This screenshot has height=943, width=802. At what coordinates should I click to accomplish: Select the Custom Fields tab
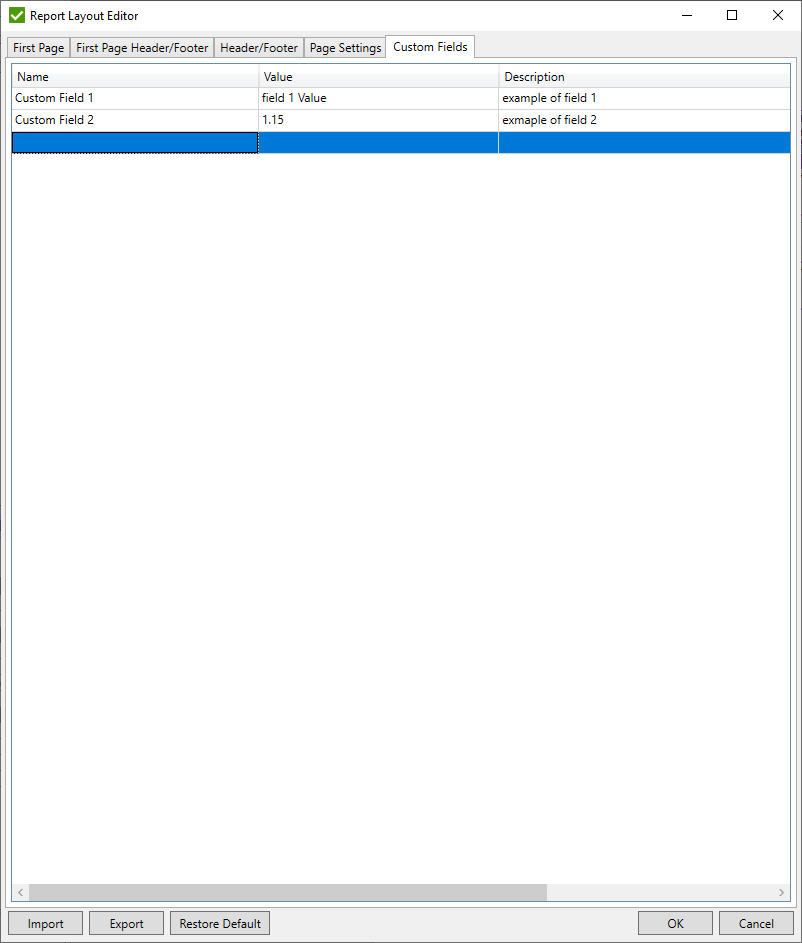(430, 46)
